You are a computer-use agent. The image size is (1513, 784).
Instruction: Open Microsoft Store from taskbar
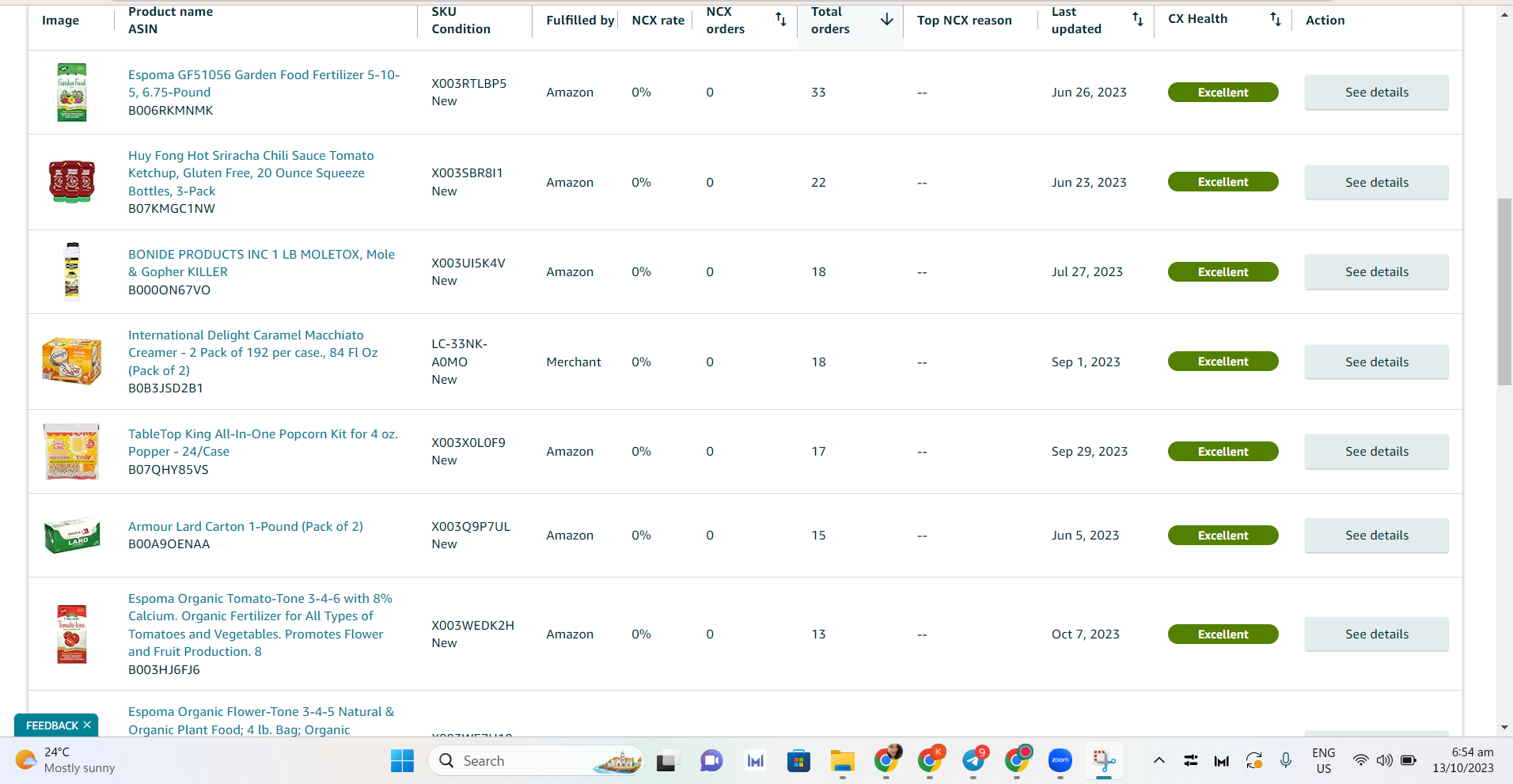click(798, 761)
